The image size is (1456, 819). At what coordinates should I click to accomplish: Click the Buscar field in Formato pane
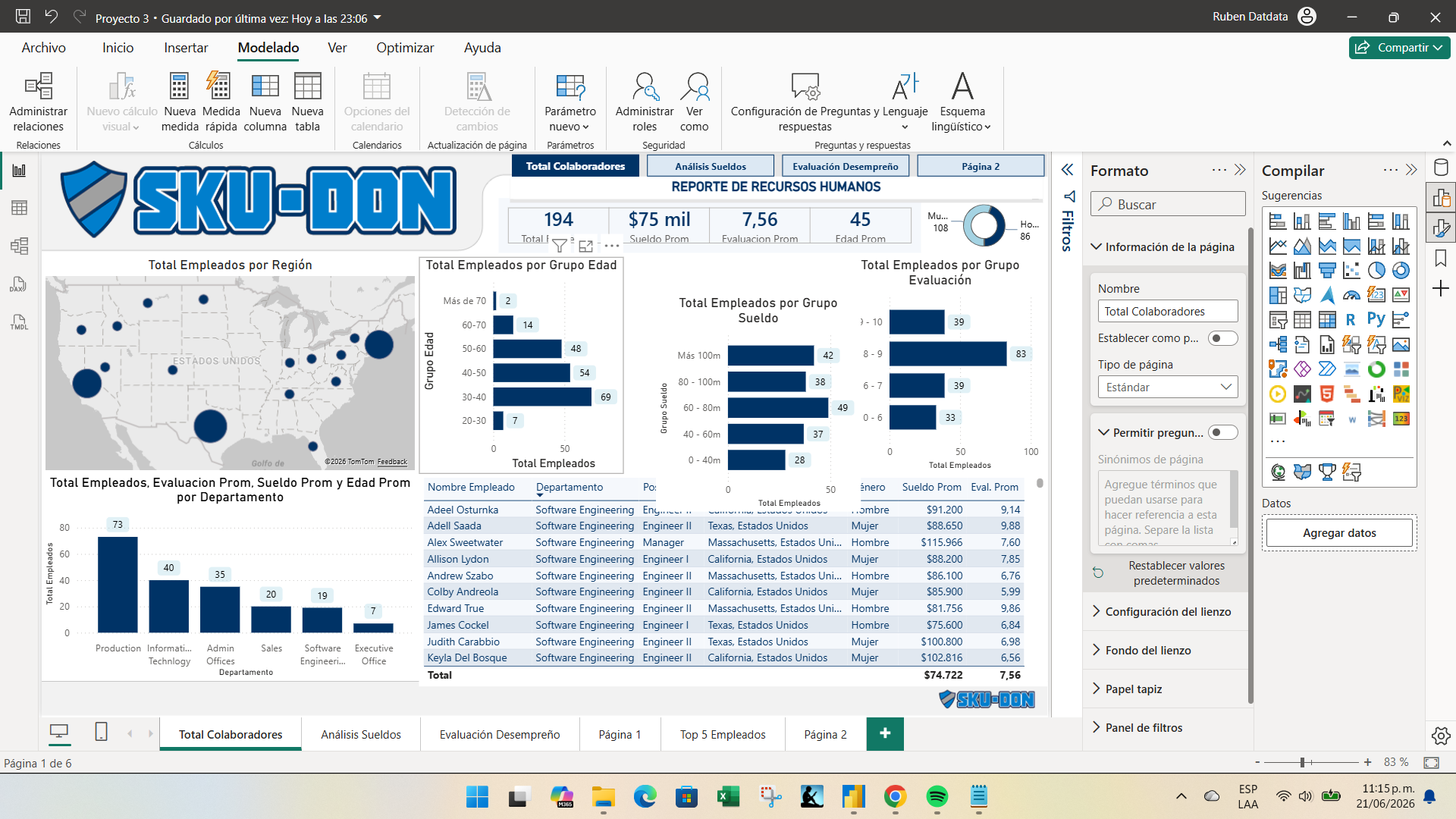pyautogui.click(x=1168, y=204)
